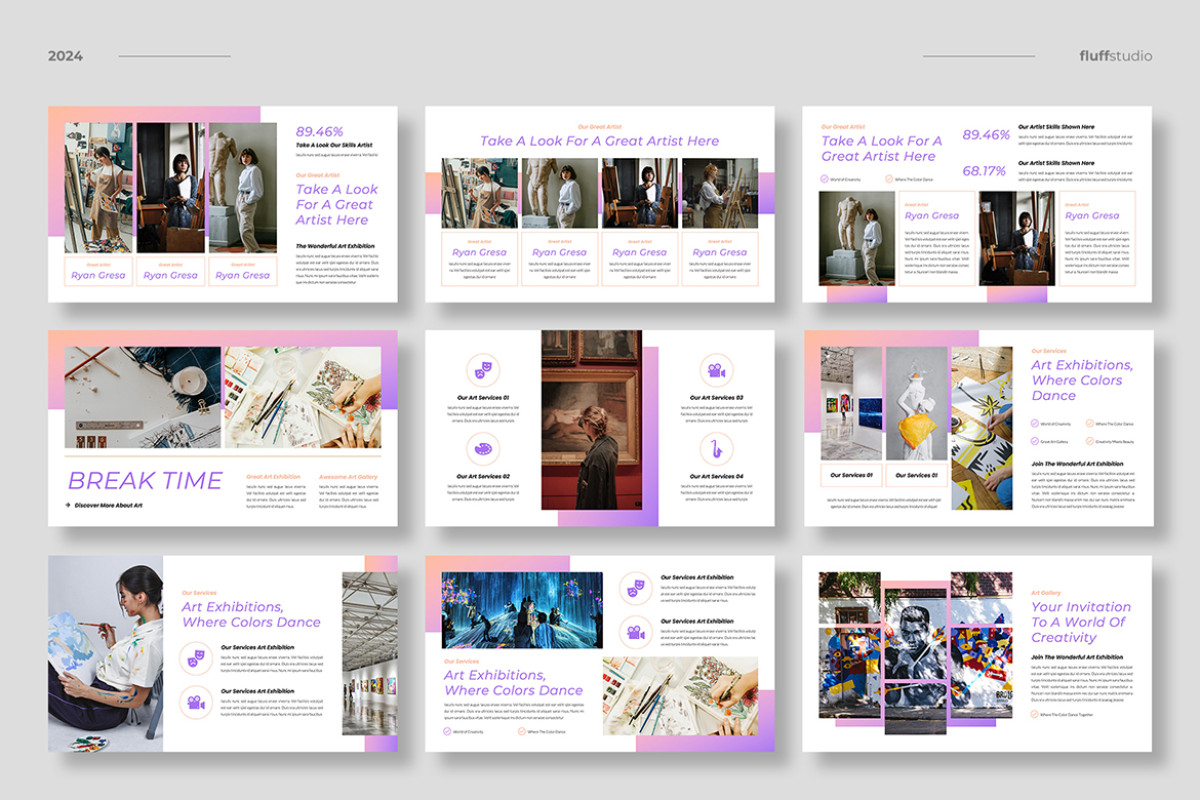Click the 89.46% statistic
Viewport: 1200px width, 800px height.
(319, 131)
